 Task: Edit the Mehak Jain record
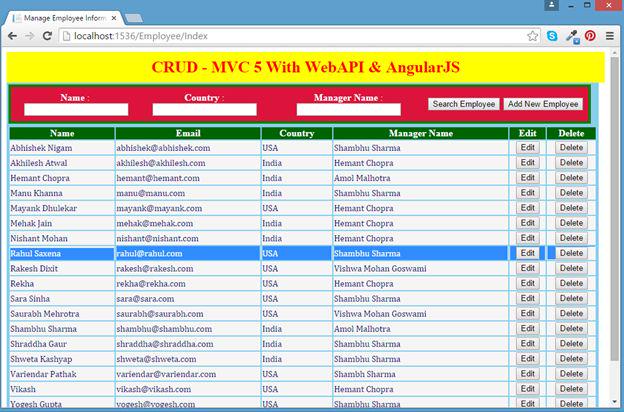tap(528, 223)
